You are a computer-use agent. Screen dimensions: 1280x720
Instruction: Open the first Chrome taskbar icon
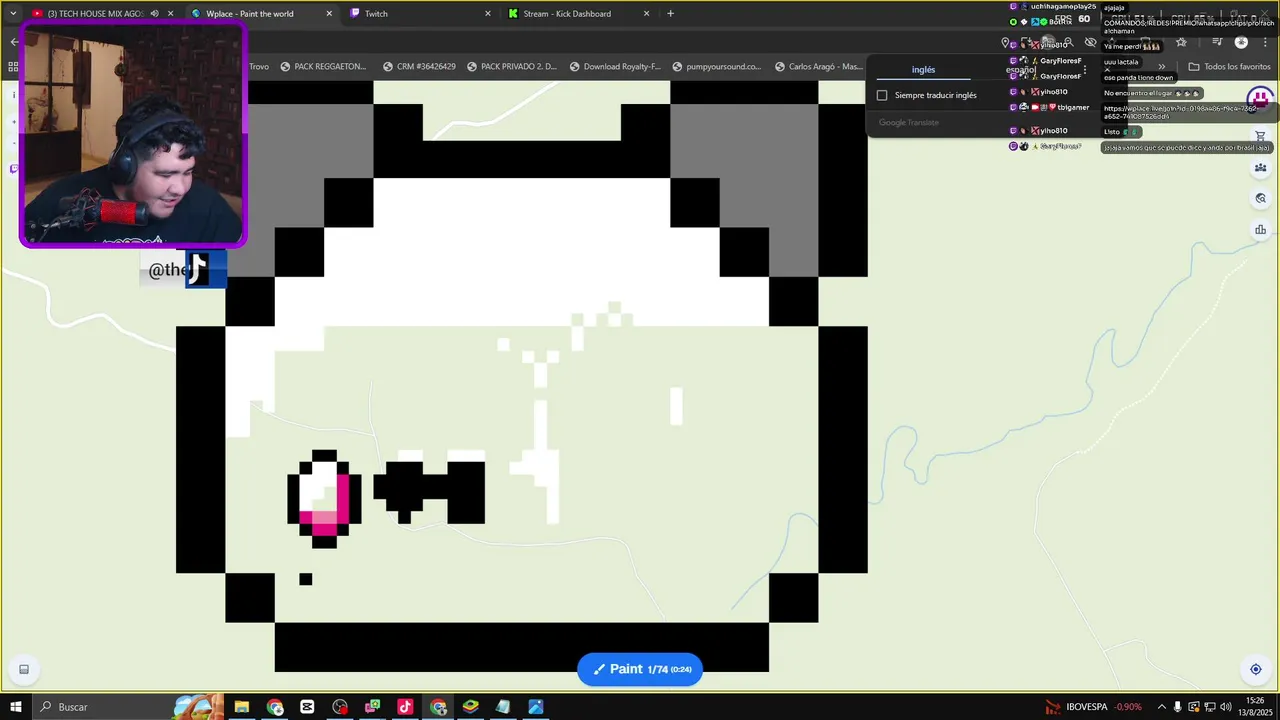pyautogui.click(x=275, y=707)
